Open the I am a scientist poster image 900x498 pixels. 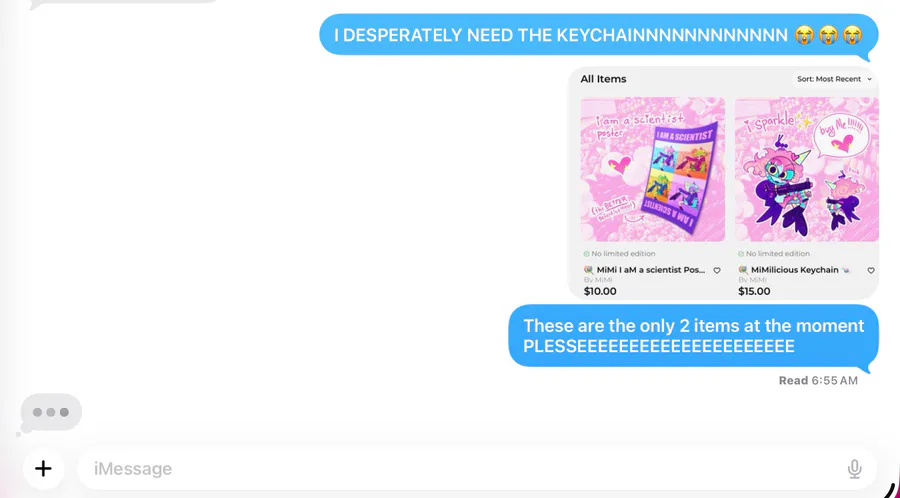click(x=653, y=169)
